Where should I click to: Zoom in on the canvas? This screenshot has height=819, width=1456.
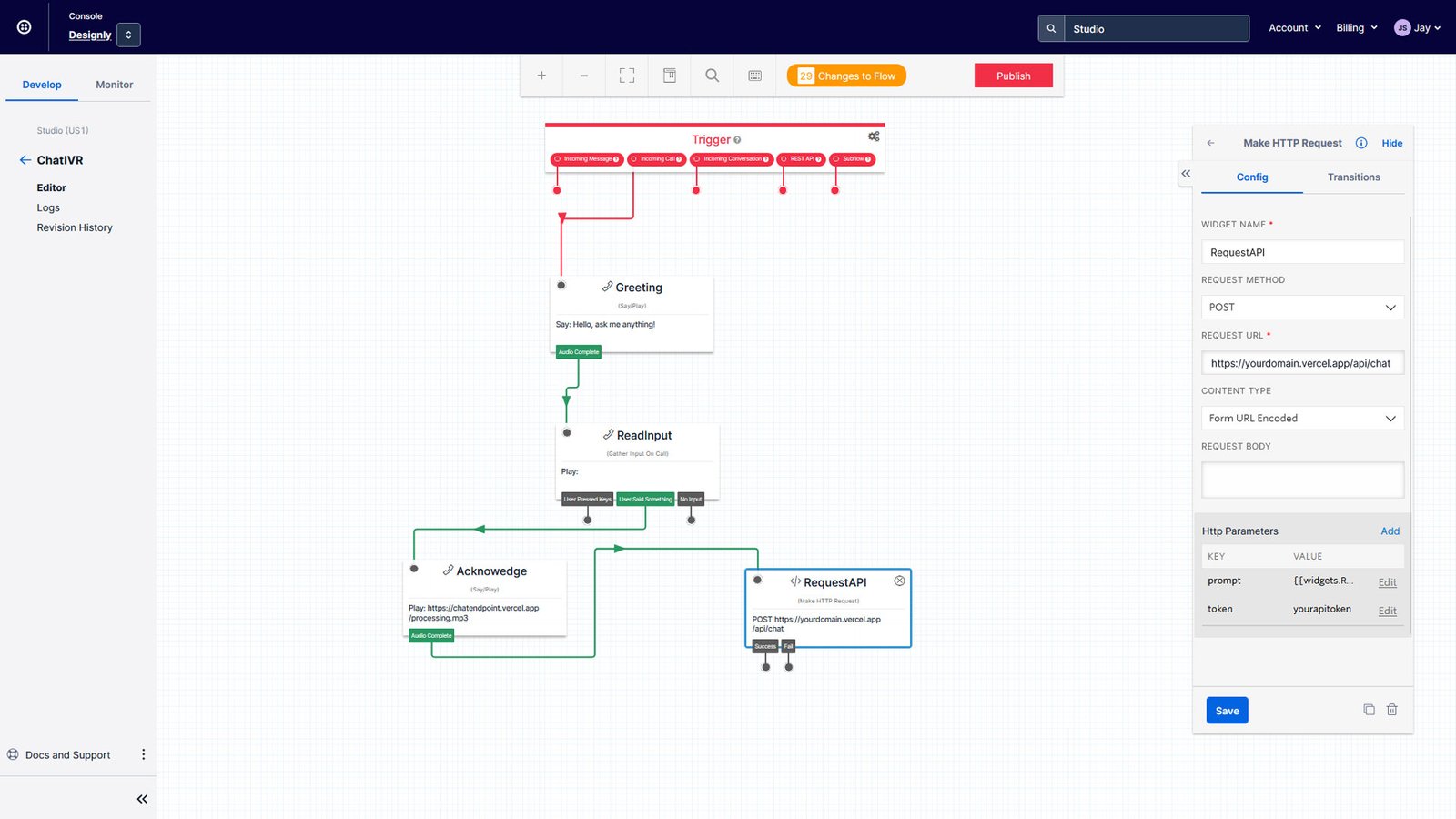[541, 76]
